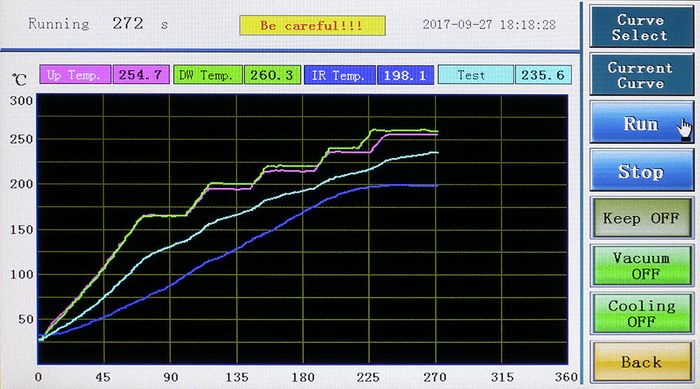Click the Test value 235.6
This screenshot has height=389, width=700.
coord(543,75)
